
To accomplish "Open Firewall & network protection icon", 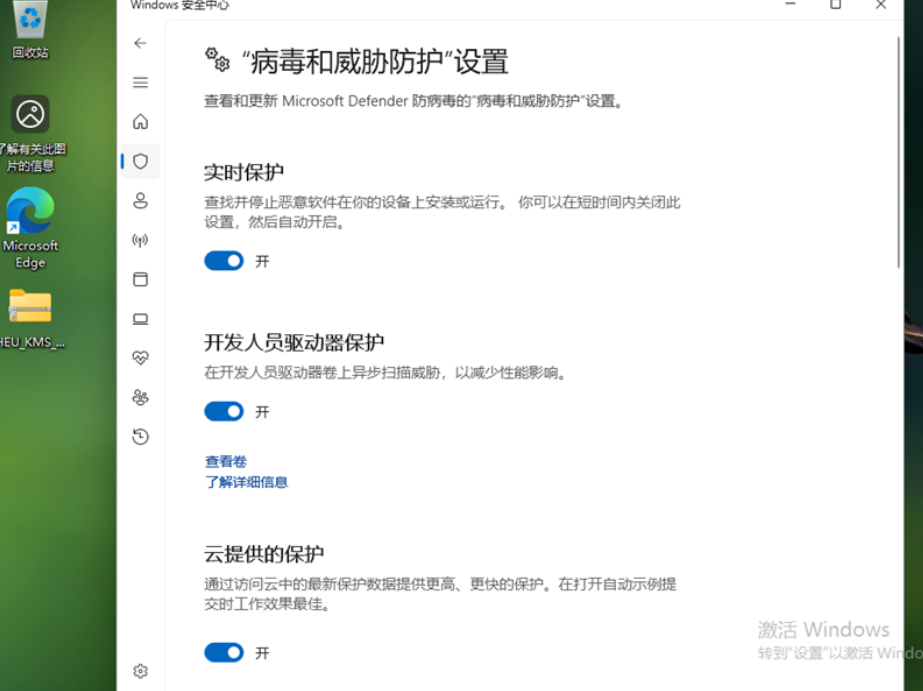I will click(140, 240).
